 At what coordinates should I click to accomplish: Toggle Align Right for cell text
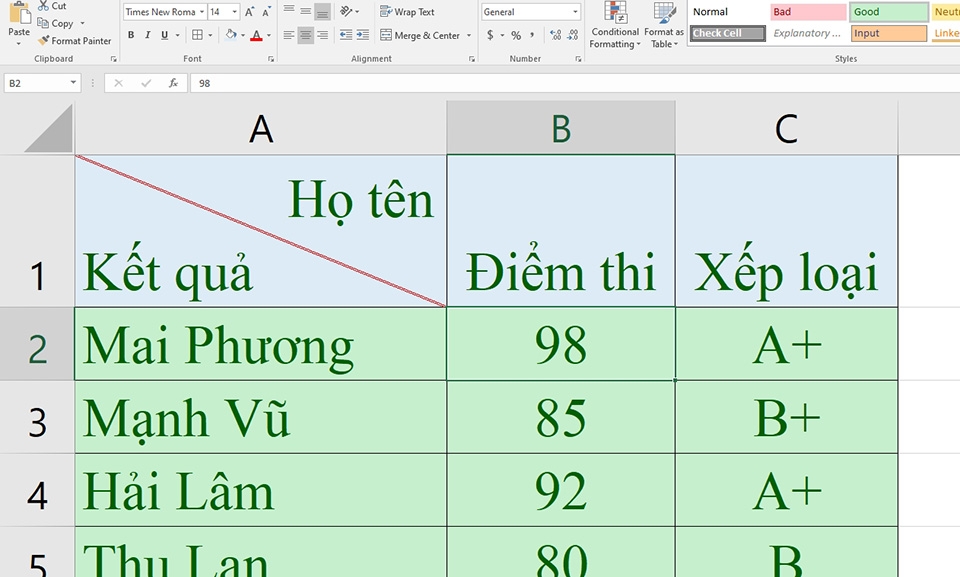(x=322, y=35)
